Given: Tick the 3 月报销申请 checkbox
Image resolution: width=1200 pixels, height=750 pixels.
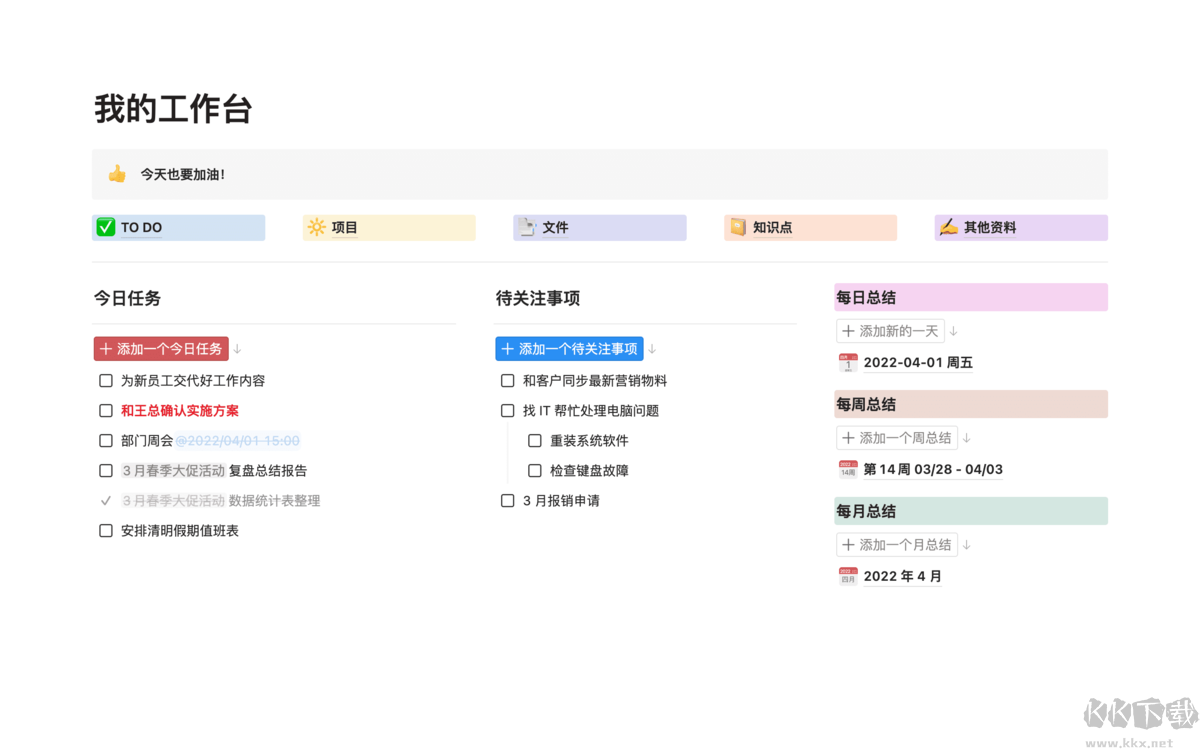Looking at the screenshot, I should 508,501.
